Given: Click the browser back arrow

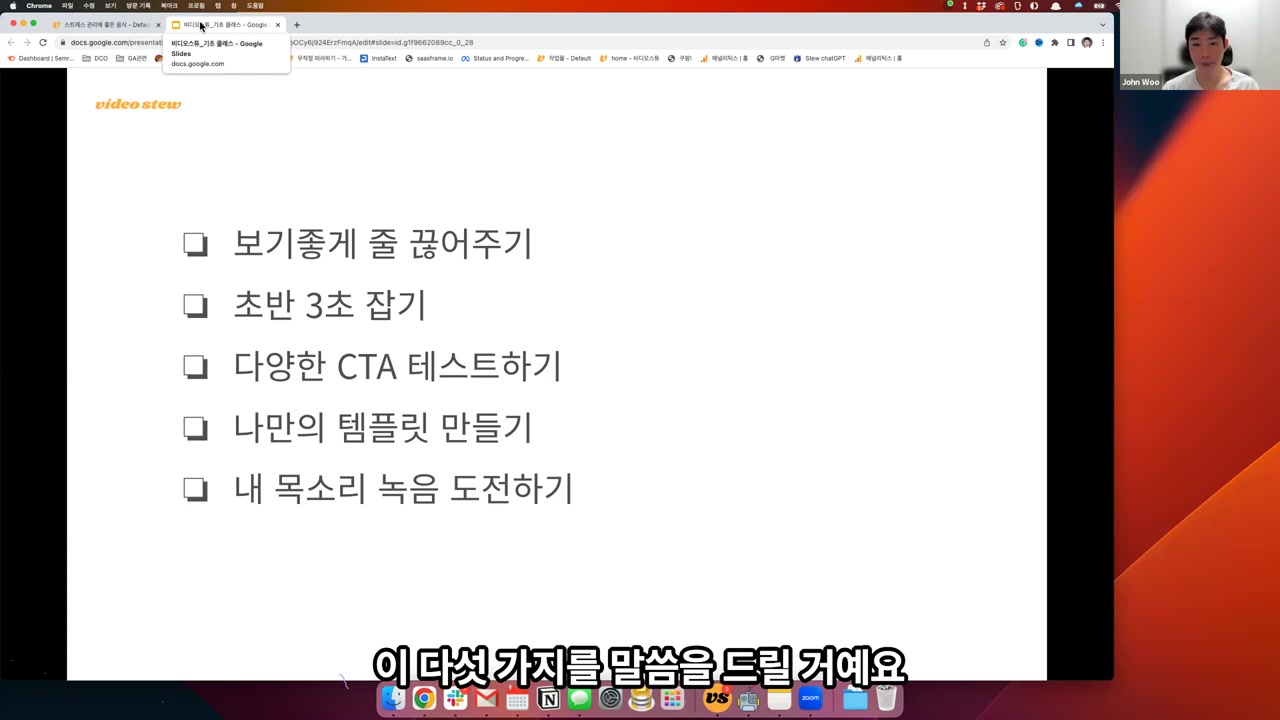Looking at the screenshot, I should [11, 43].
